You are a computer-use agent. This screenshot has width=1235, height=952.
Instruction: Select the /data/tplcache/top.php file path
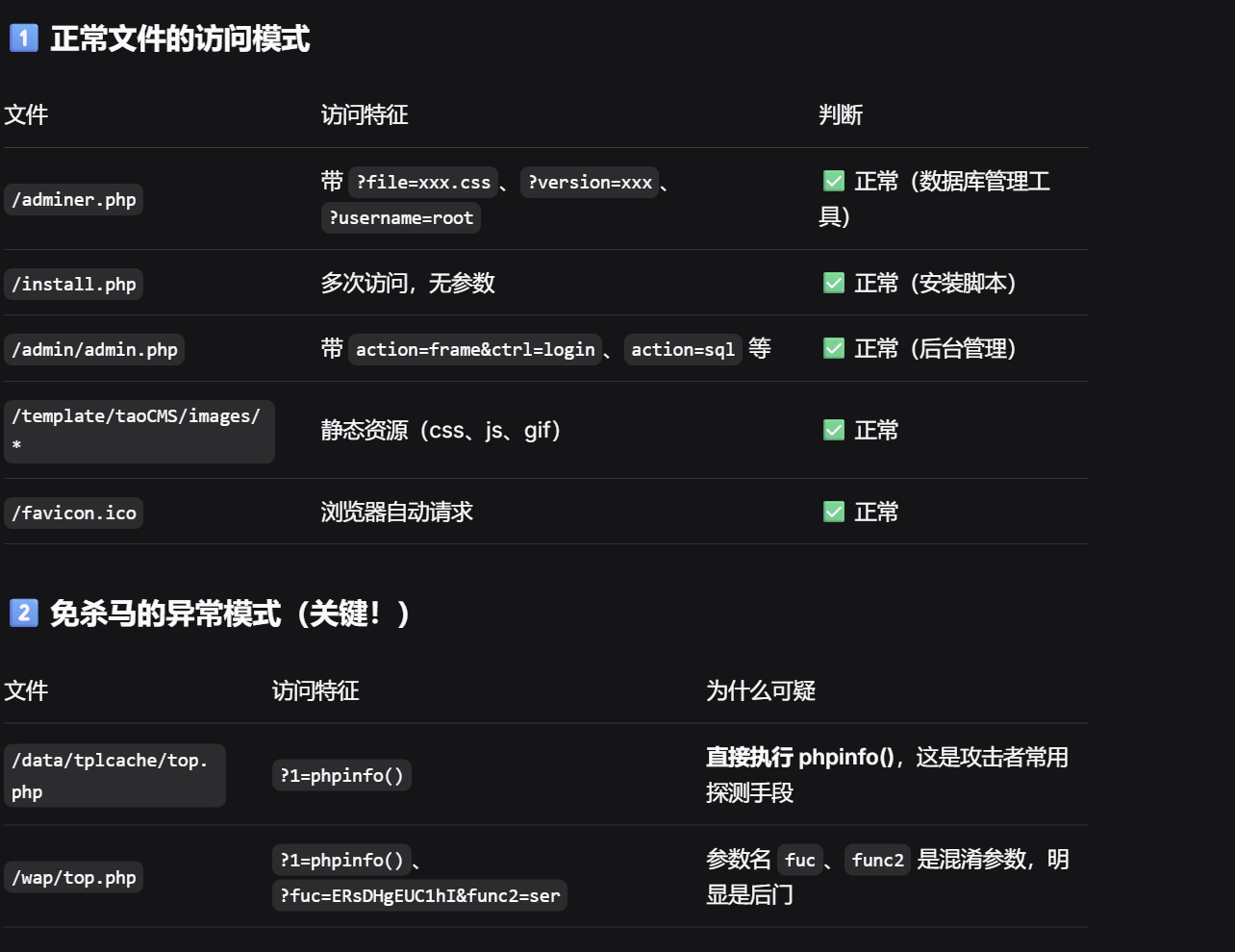pyautogui.click(x=113, y=775)
